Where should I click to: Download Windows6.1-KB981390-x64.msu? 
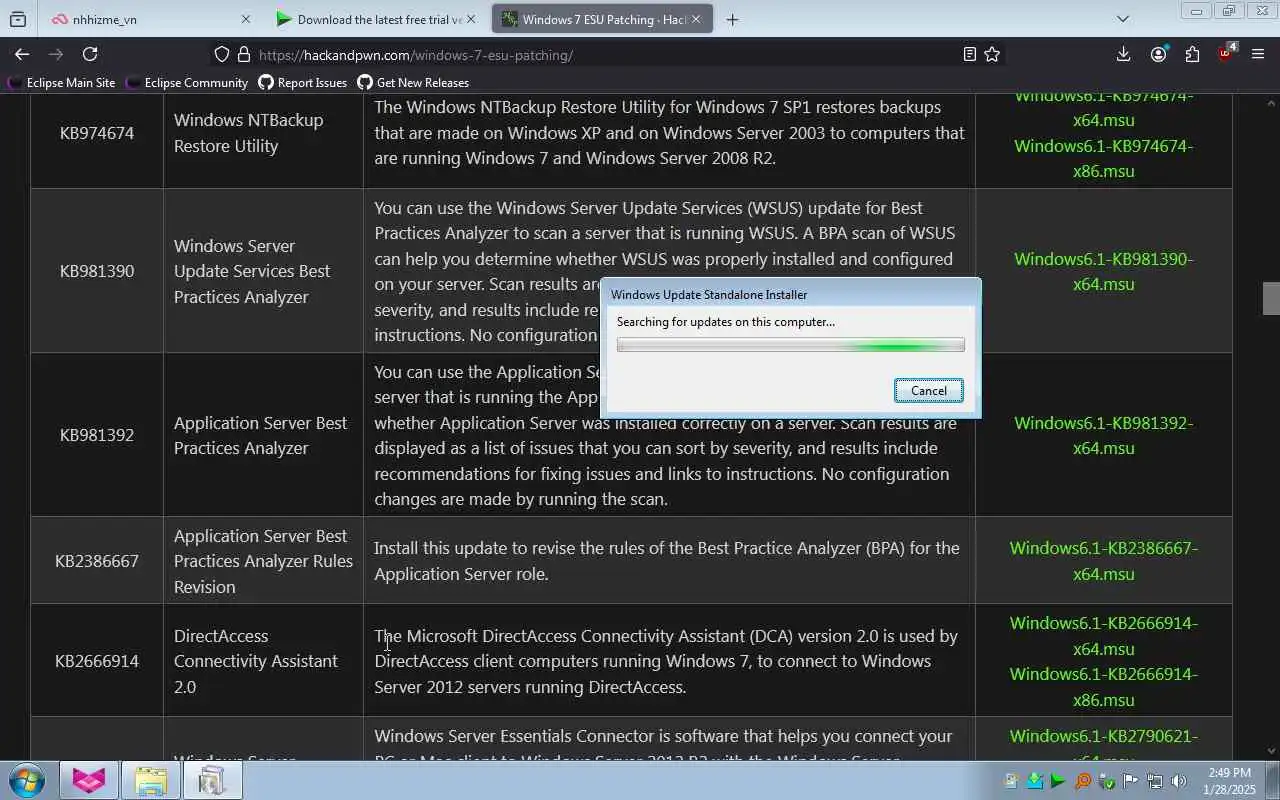1103,271
